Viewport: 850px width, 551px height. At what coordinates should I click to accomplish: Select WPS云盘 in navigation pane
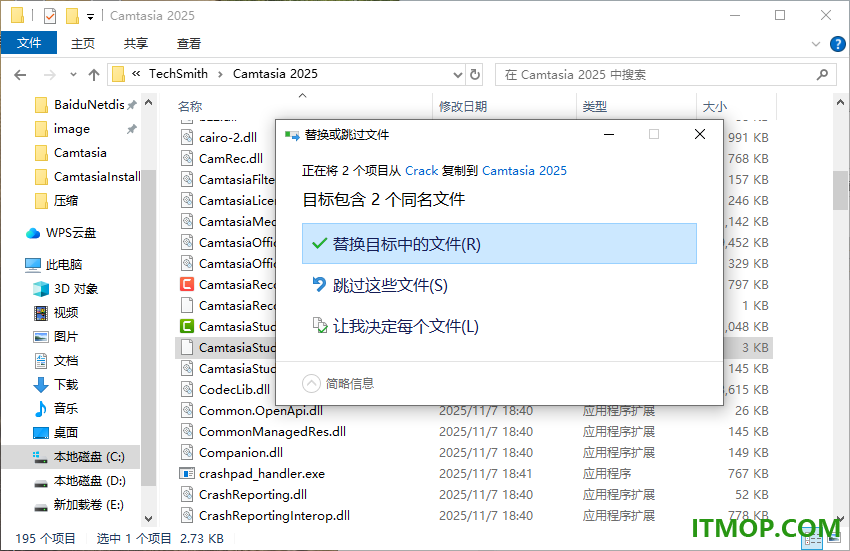tap(61, 233)
